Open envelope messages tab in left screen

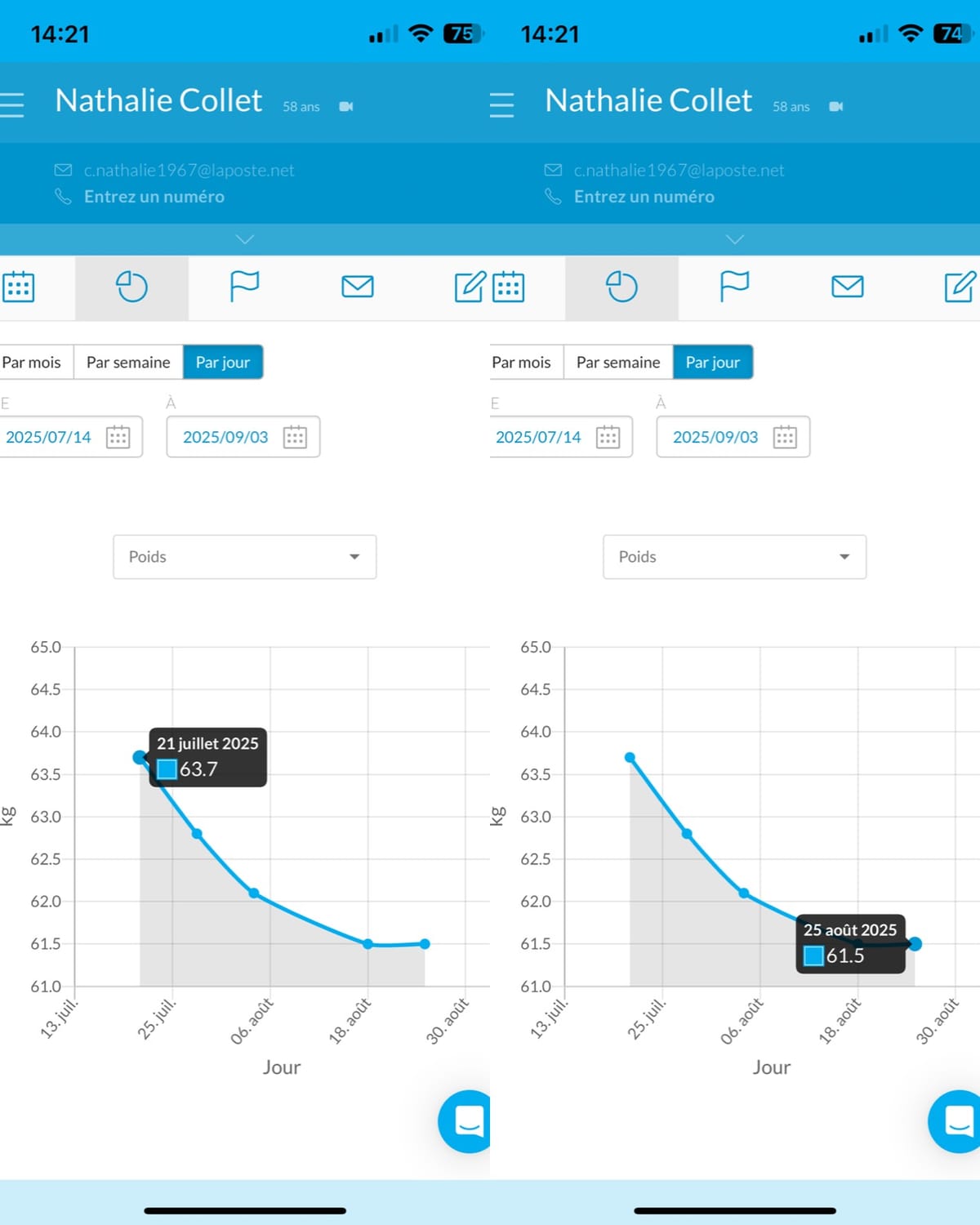click(x=358, y=287)
